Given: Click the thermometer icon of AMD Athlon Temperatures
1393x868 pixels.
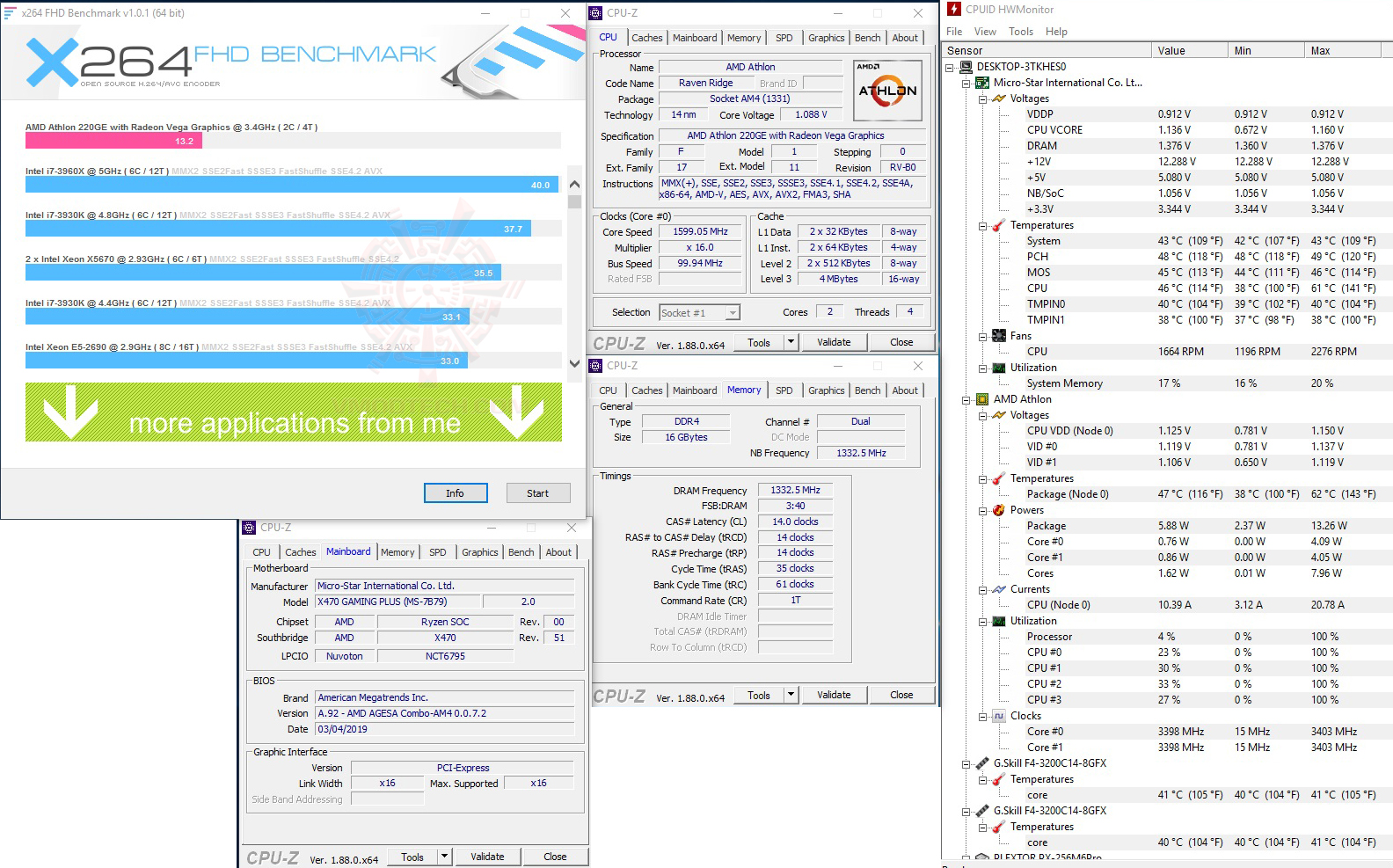Looking at the screenshot, I should pos(999,478).
